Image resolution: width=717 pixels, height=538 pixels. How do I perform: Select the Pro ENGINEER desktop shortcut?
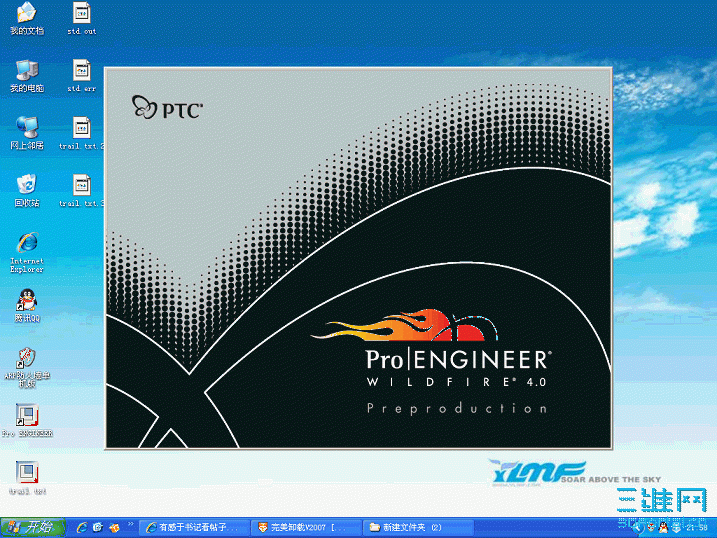(27, 421)
